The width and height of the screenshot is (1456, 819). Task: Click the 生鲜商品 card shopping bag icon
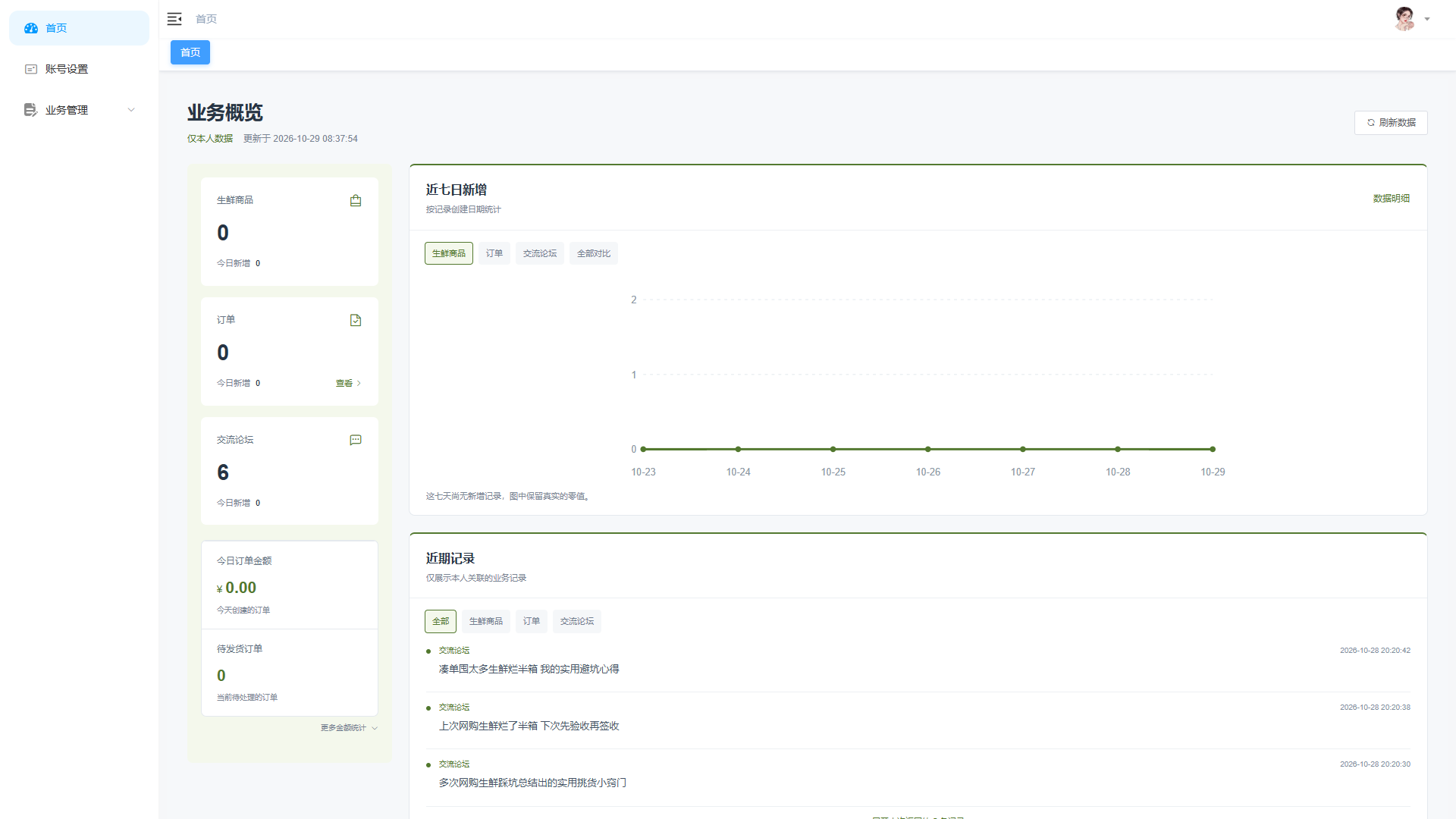pos(356,200)
